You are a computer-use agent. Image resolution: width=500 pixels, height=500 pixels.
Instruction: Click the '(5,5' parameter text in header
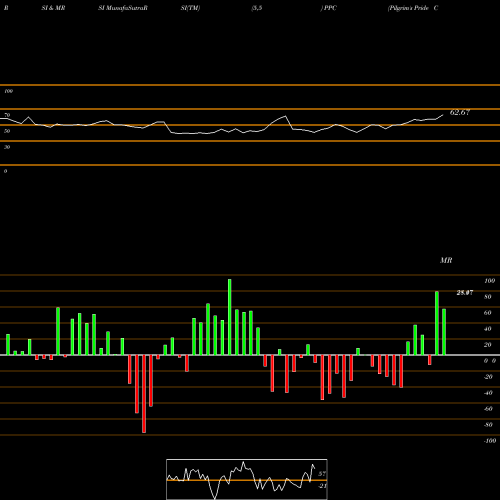click(257, 8)
